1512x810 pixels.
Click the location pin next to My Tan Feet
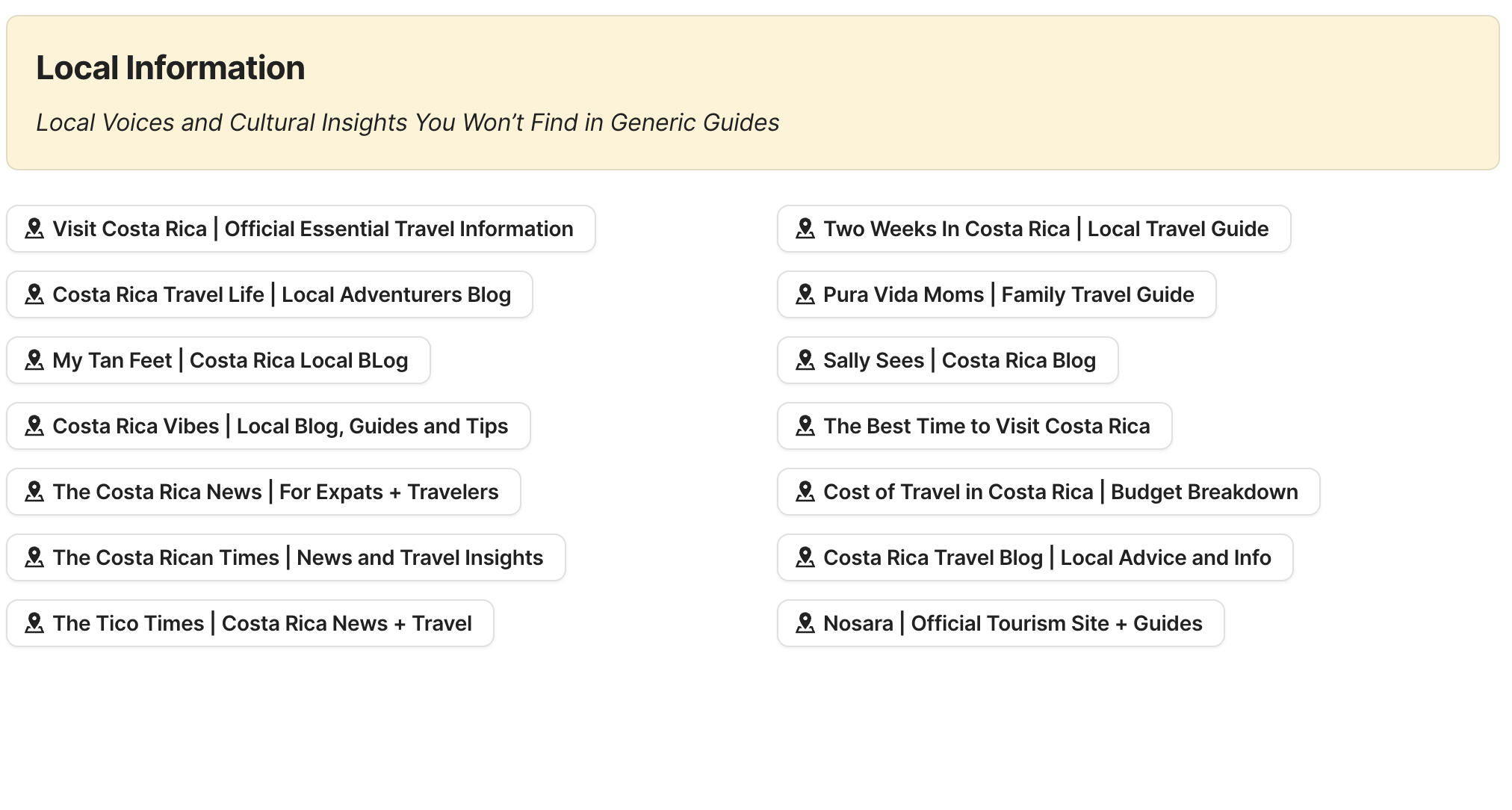coord(34,360)
